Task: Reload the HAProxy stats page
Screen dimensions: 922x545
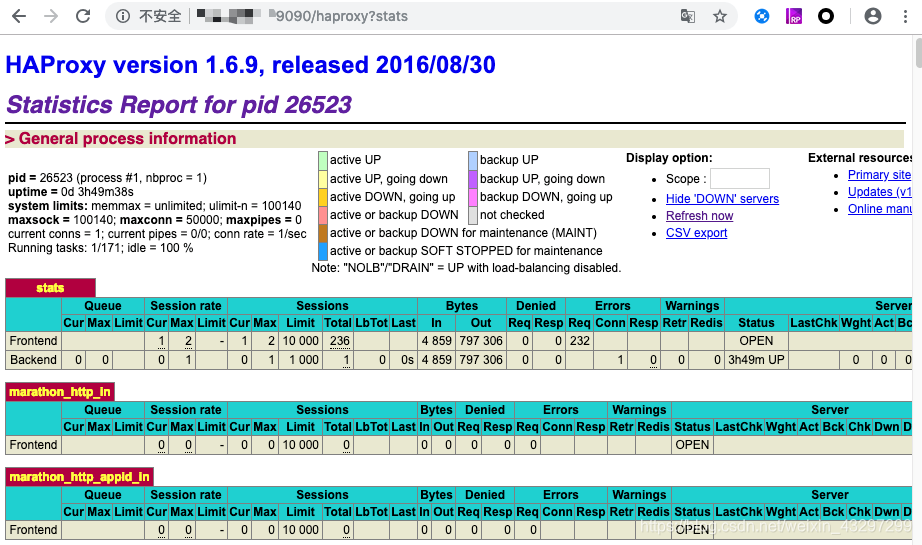Action: coord(83,16)
